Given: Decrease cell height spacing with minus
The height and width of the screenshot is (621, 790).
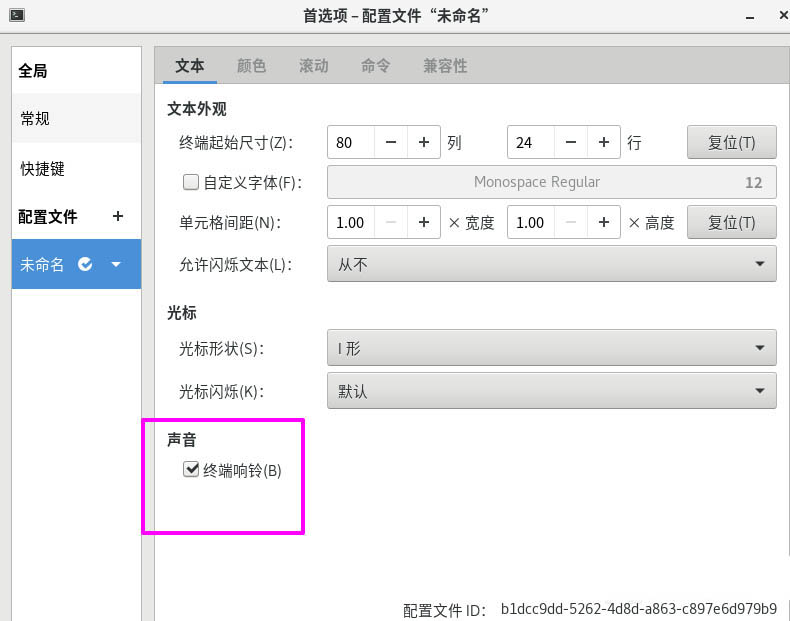Looking at the screenshot, I should click(x=570, y=222).
